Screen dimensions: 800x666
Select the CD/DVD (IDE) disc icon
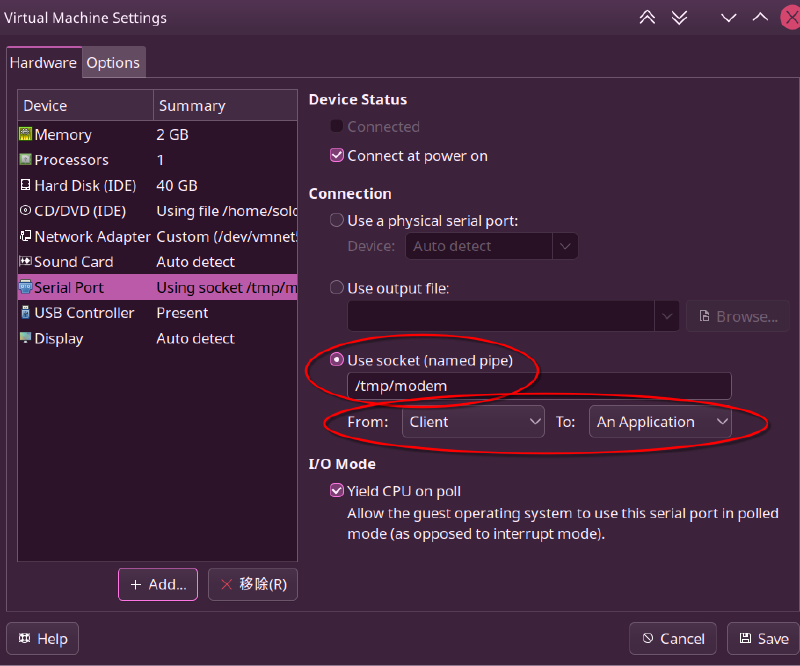[x=26, y=211]
